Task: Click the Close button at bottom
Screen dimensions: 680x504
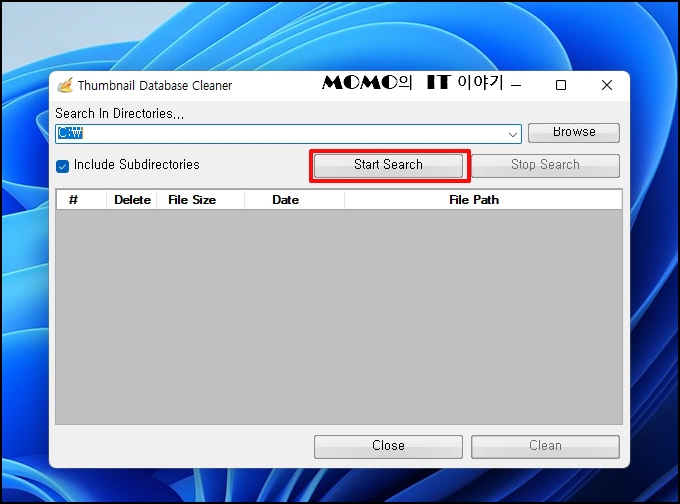Action: pos(389,446)
